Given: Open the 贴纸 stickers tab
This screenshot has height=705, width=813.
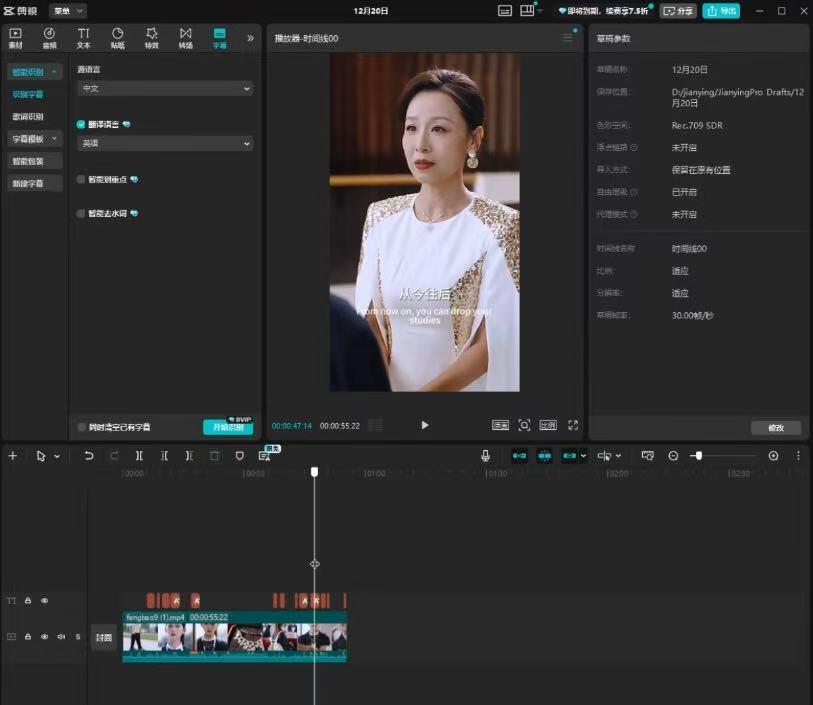Looking at the screenshot, I should 118,38.
